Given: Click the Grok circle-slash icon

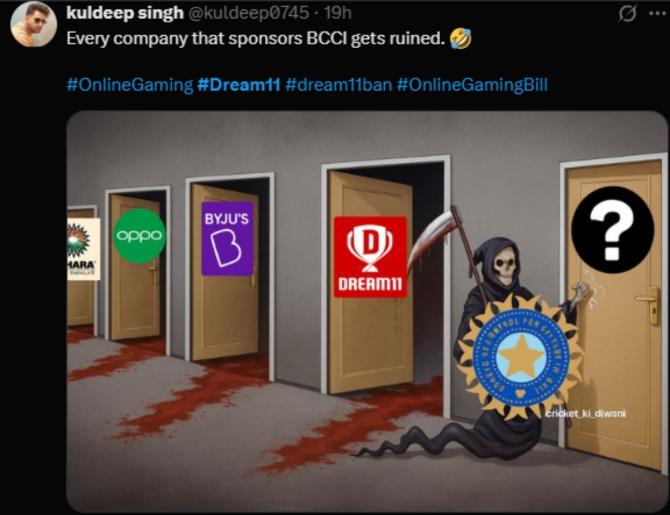Looking at the screenshot, I should tap(627, 14).
